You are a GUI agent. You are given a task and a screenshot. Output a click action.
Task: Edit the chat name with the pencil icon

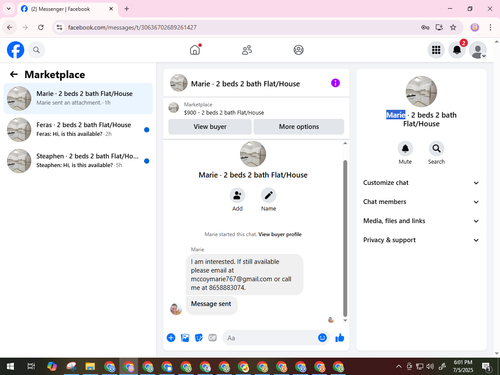click(x=269, y=195)
